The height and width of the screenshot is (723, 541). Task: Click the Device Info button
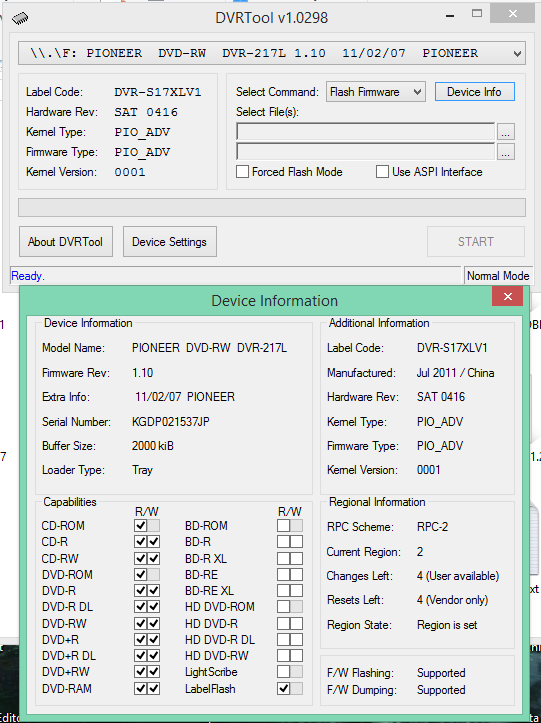[x=474, y=92]
